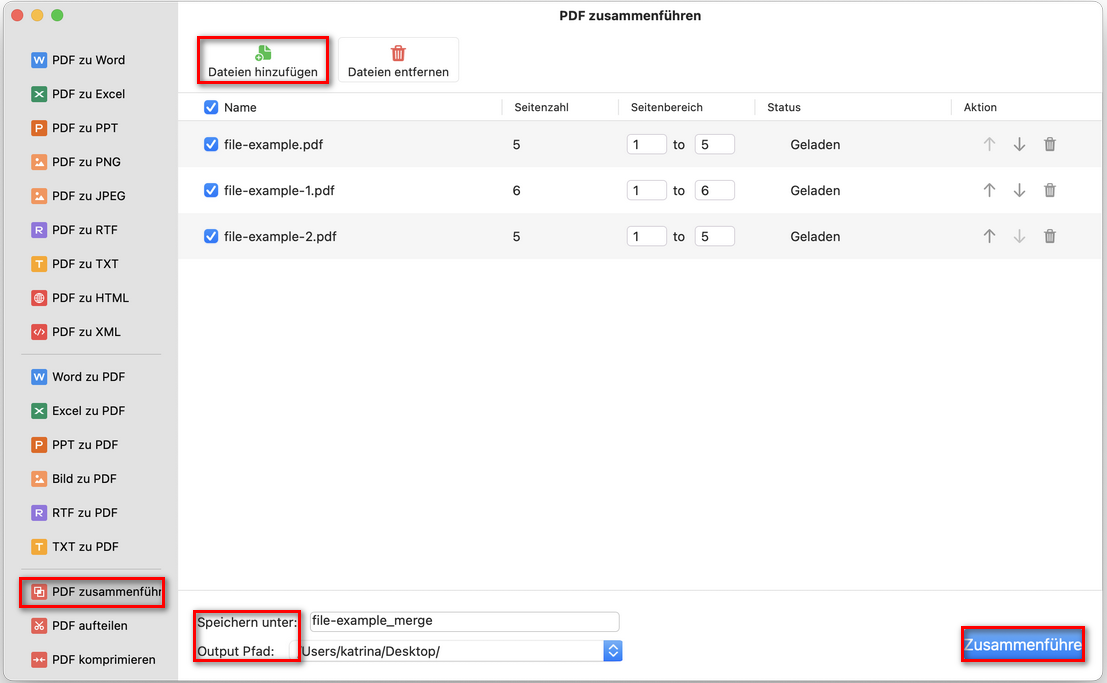Move file-example.pdf down with the arrow
1107x683 pixels.
click(1019, 143)
